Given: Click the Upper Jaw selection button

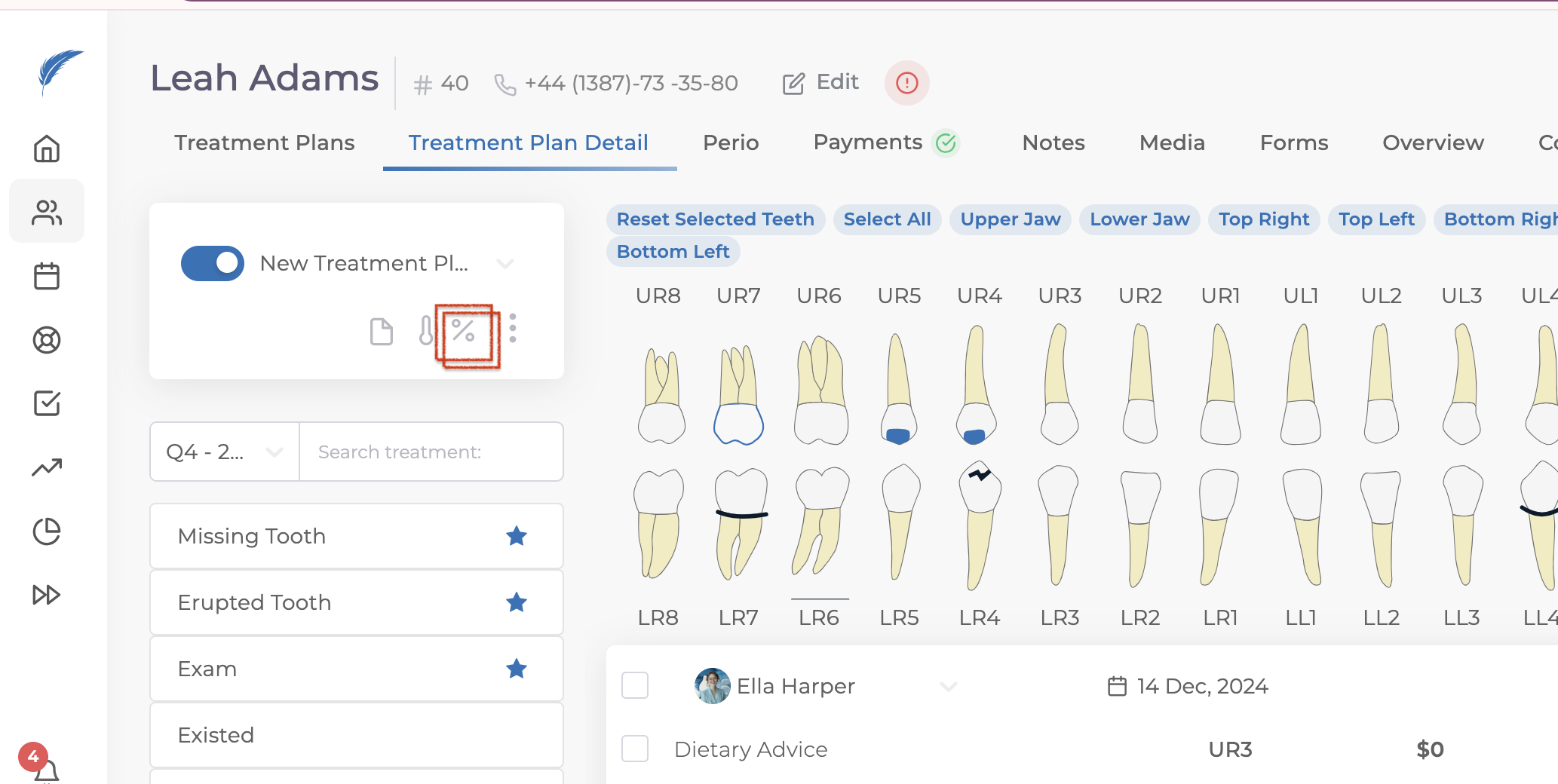Looking at the screenshot, I should 1011,219.
